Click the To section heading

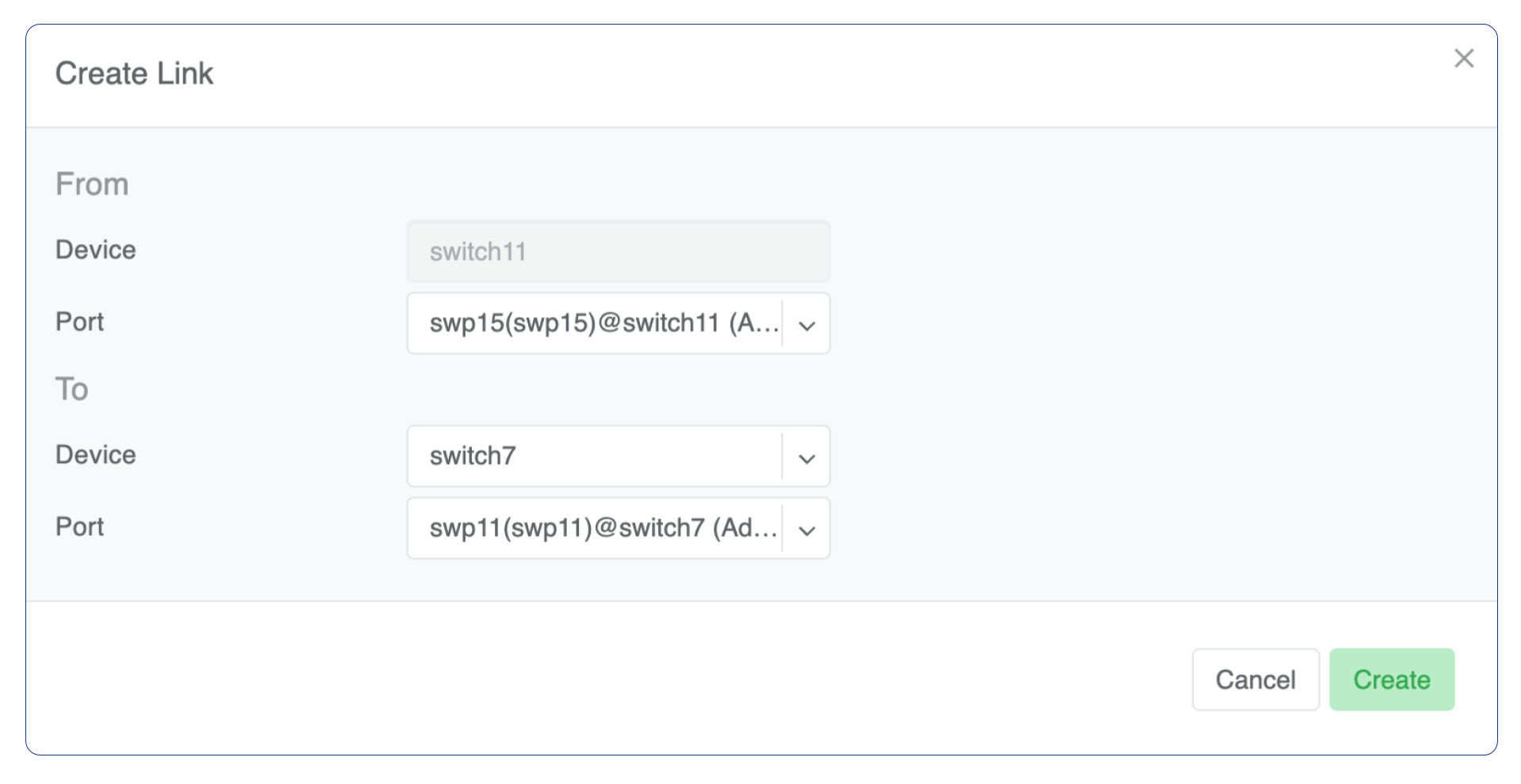point(71,389)
